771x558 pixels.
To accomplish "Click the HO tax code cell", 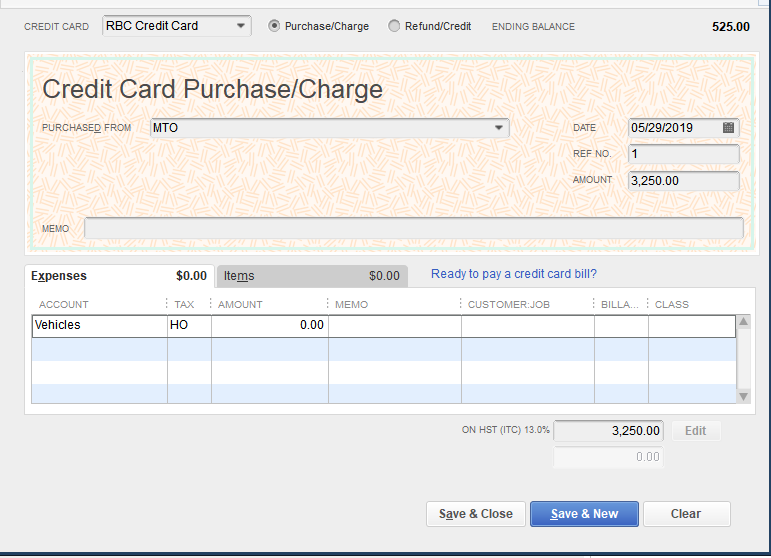I will pyautogui.click(x=189, y=325).
